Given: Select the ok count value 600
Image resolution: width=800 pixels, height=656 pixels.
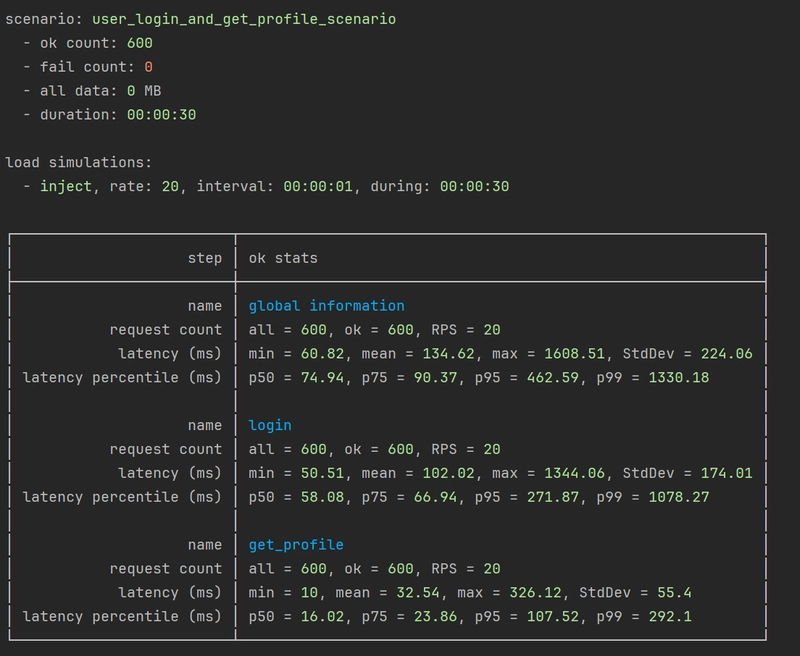Looking at the screenshot, I should [x=139, y=43].
